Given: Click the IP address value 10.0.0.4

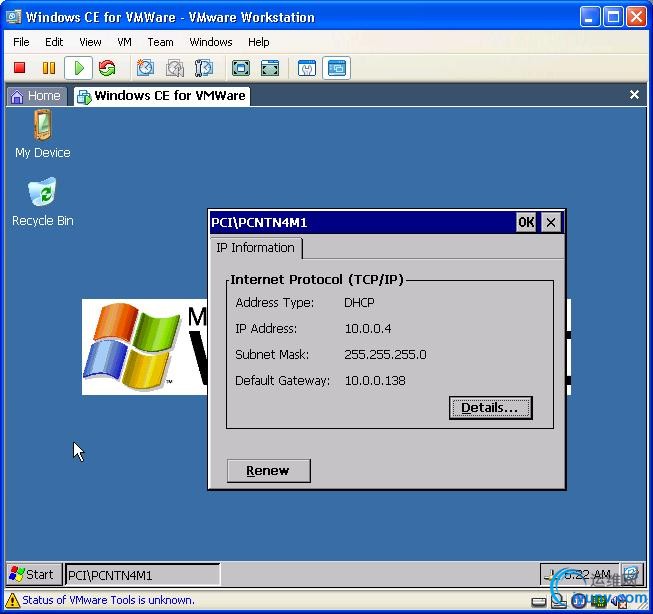Looking at the screenshot, I should tap(368, 329).
